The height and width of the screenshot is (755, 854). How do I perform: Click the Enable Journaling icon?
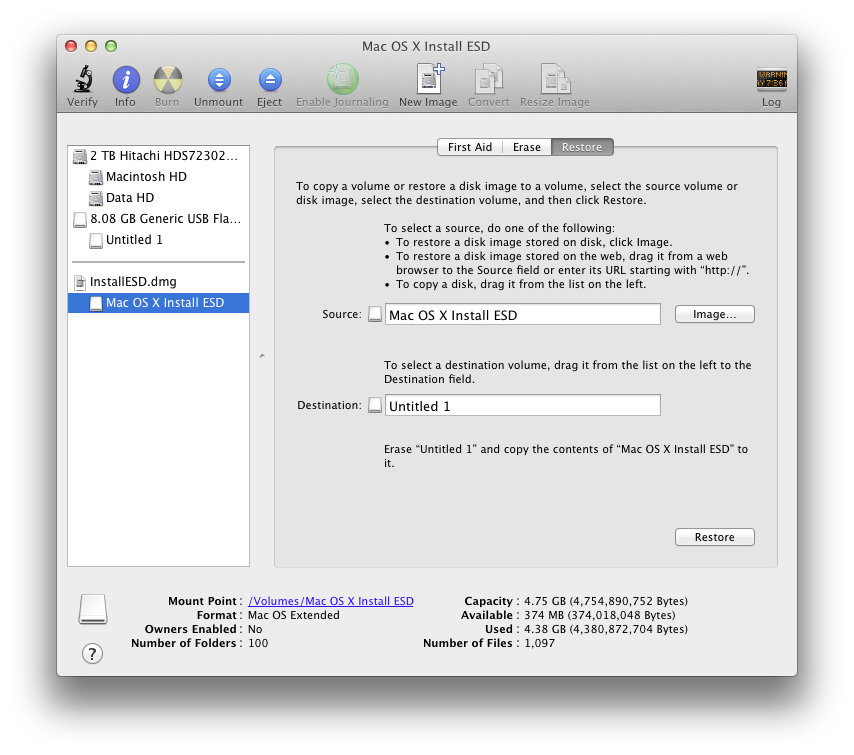click(x=342, y=79)
